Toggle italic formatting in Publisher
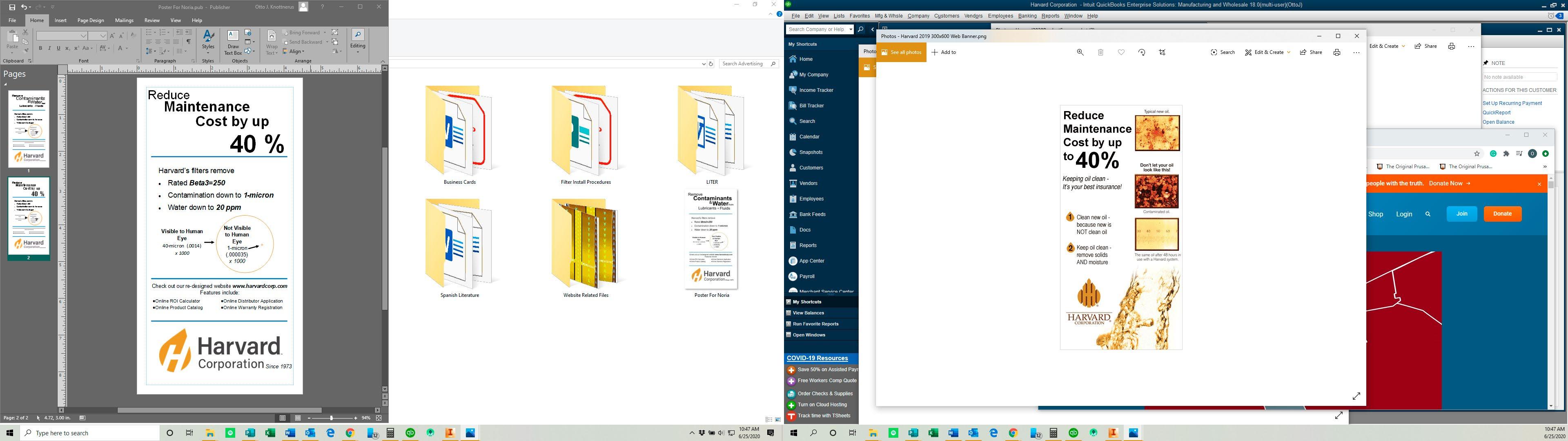 point(49,48)
